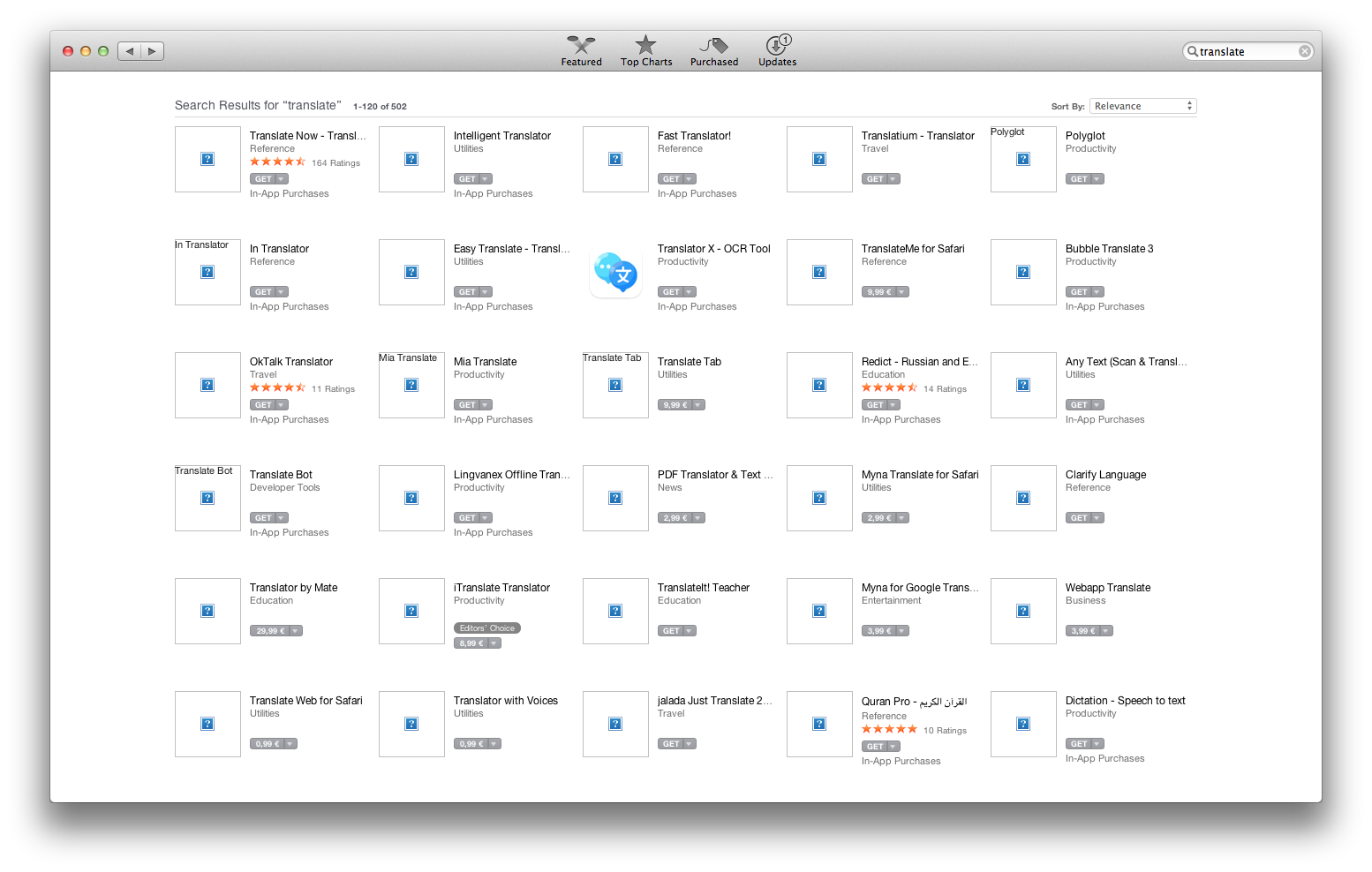This screenshot has height=872, width=1372.
Task: Open iTranslate Translator app icon
Action: 411,611
